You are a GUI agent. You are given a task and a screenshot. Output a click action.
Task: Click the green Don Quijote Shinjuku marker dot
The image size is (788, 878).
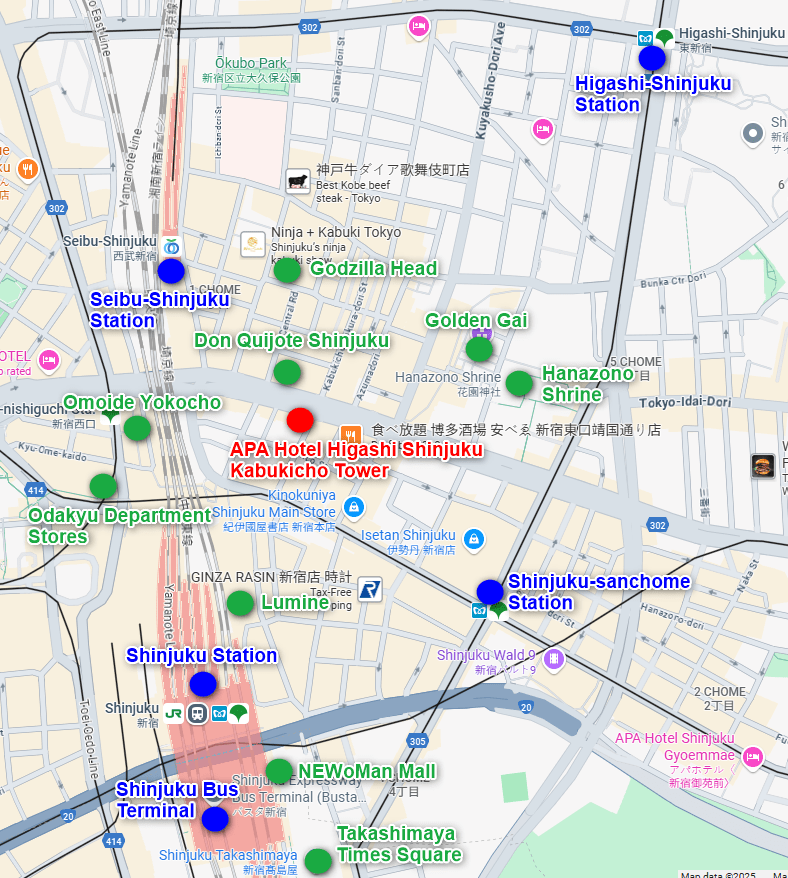coord(287,373)
